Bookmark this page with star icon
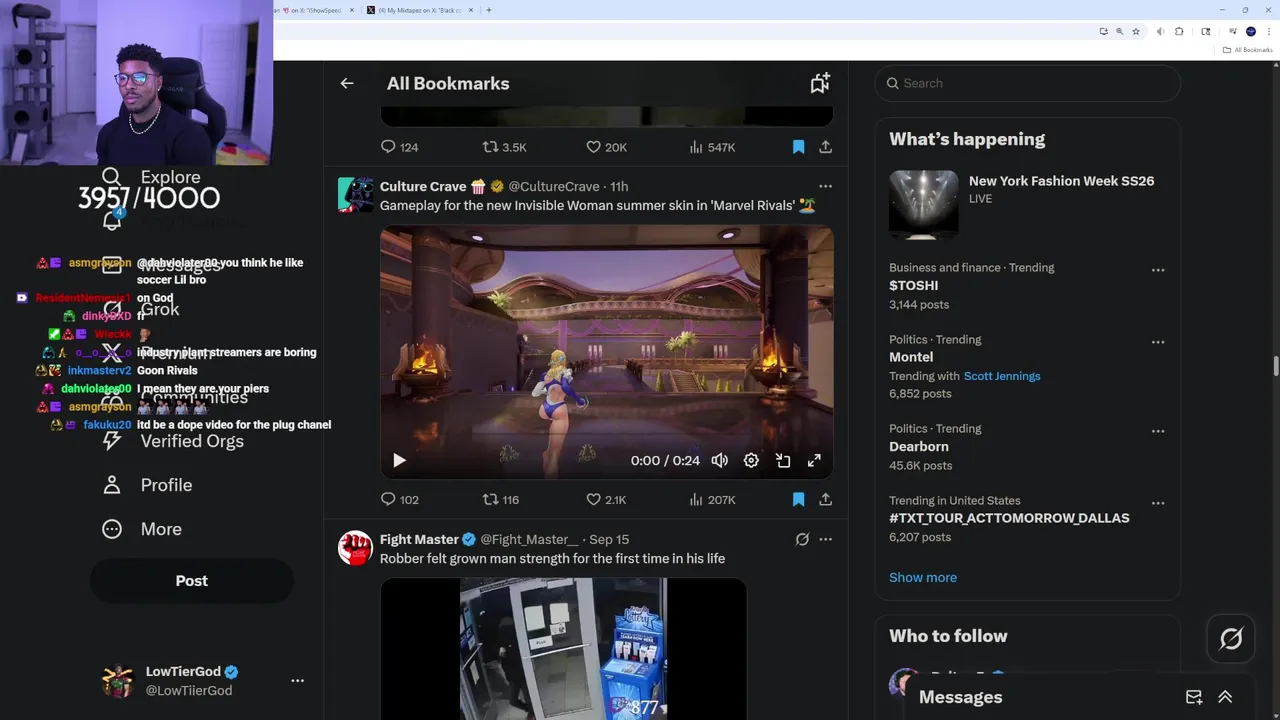 click(1136, 32)
